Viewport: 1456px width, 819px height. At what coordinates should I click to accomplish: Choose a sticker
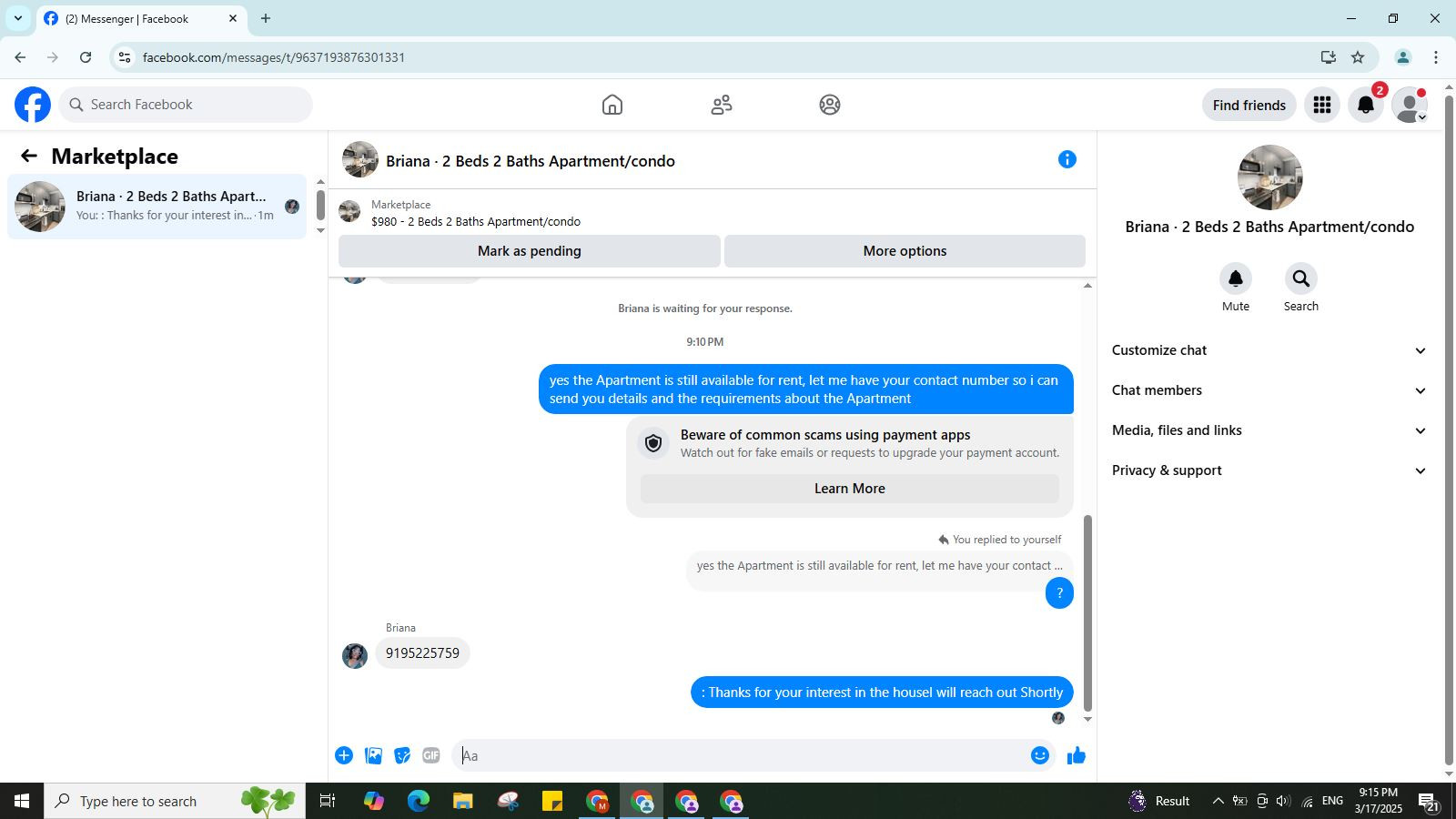click(x=402, y=755)
